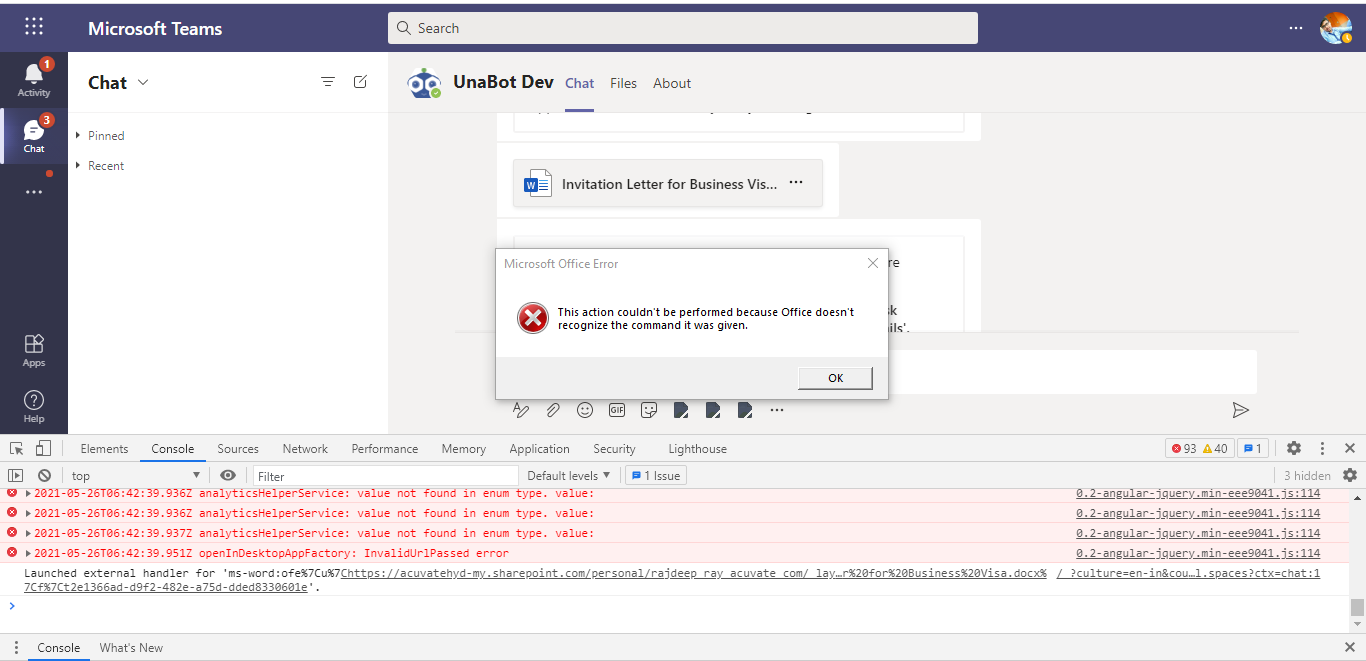Click the format text icon in compose bar

coord(521,410)
